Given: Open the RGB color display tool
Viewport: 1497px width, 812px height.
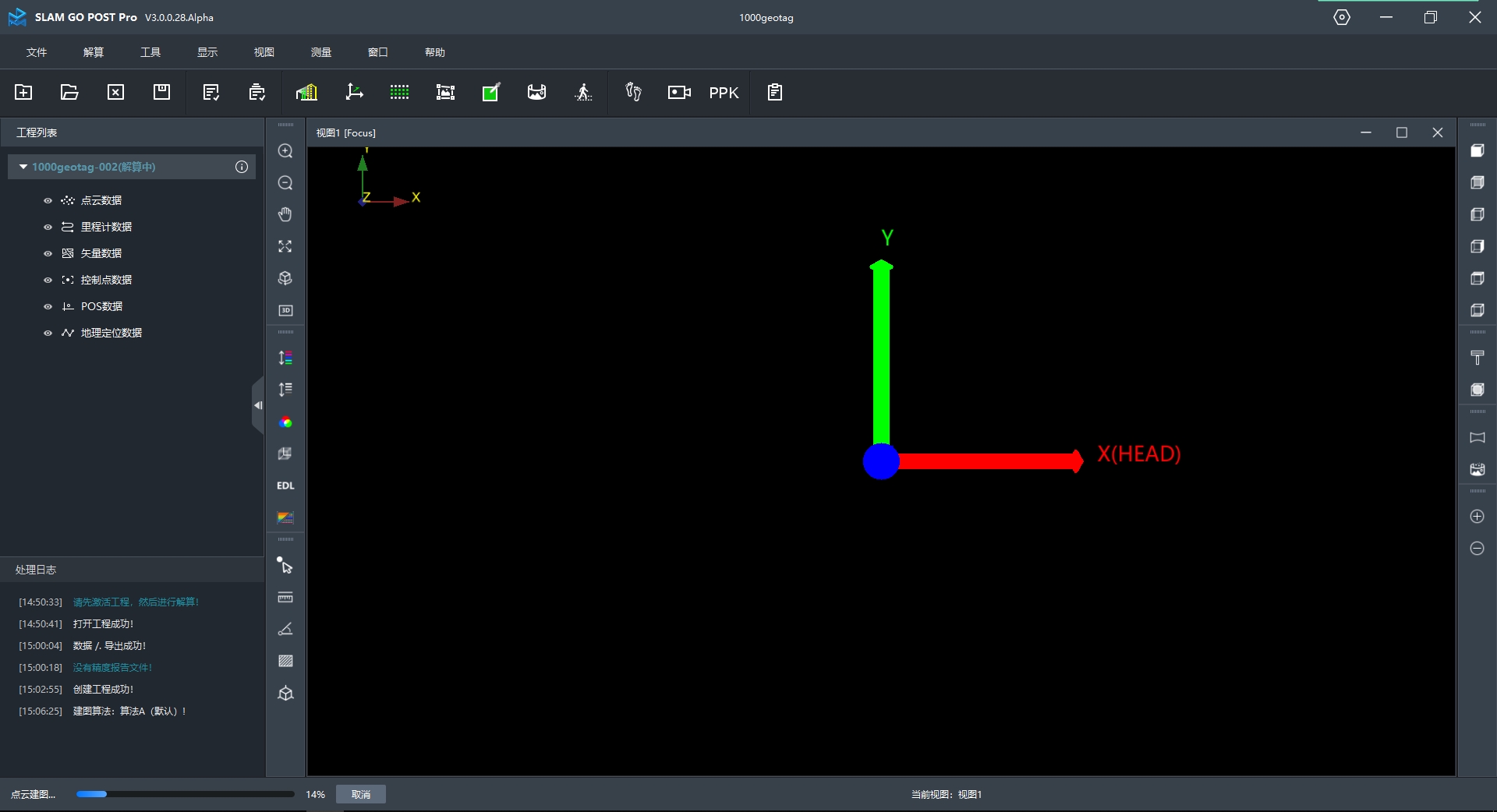Looking at the screenshot, I should coord(285,422).
